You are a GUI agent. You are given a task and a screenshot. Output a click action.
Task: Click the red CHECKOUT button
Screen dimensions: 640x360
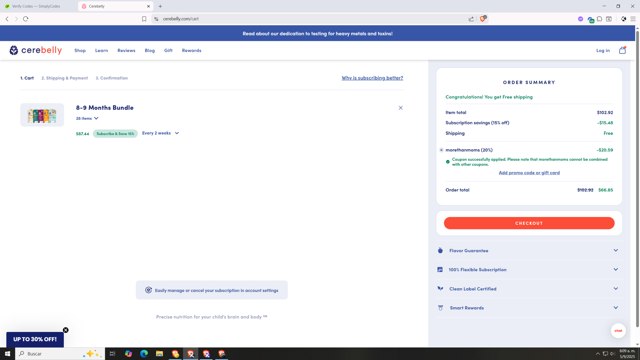point(529,223)
